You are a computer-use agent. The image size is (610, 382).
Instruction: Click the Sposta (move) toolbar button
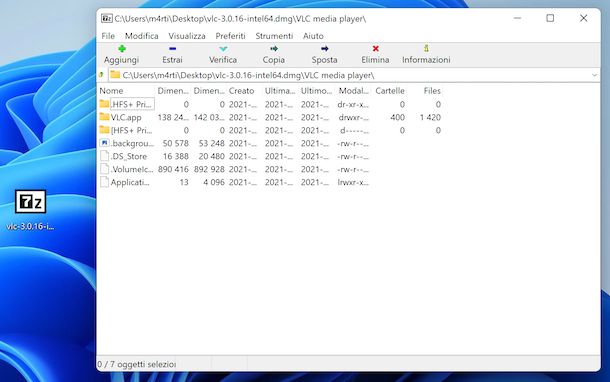pos(324,54)
